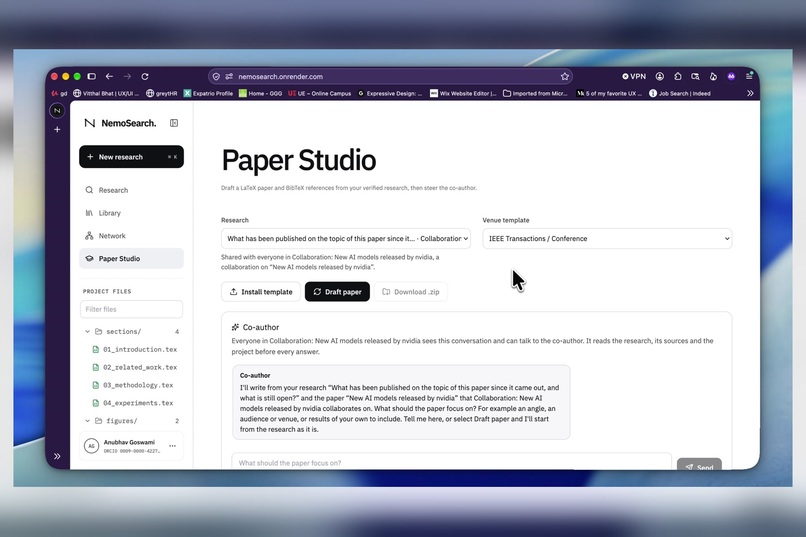The image size is (806, 537).
Task: Expand the rail with the bottom double chevron
Action: click(57, 456)
